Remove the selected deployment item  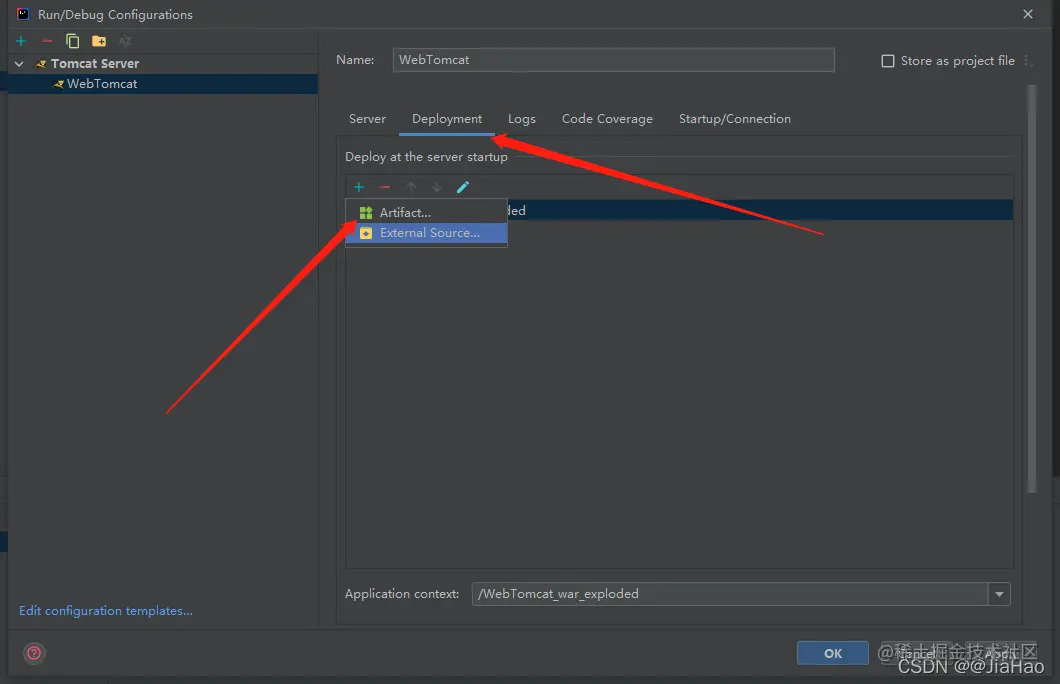pos(385,187)
